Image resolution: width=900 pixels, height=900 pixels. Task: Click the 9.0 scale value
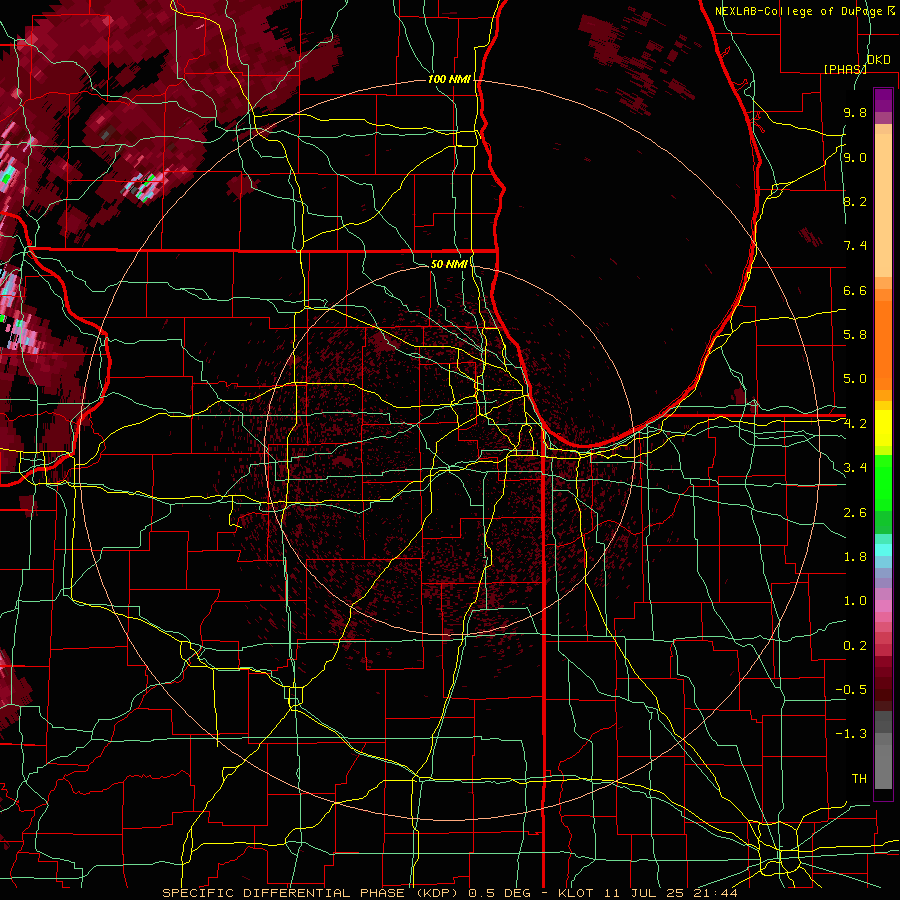[855, 158]
